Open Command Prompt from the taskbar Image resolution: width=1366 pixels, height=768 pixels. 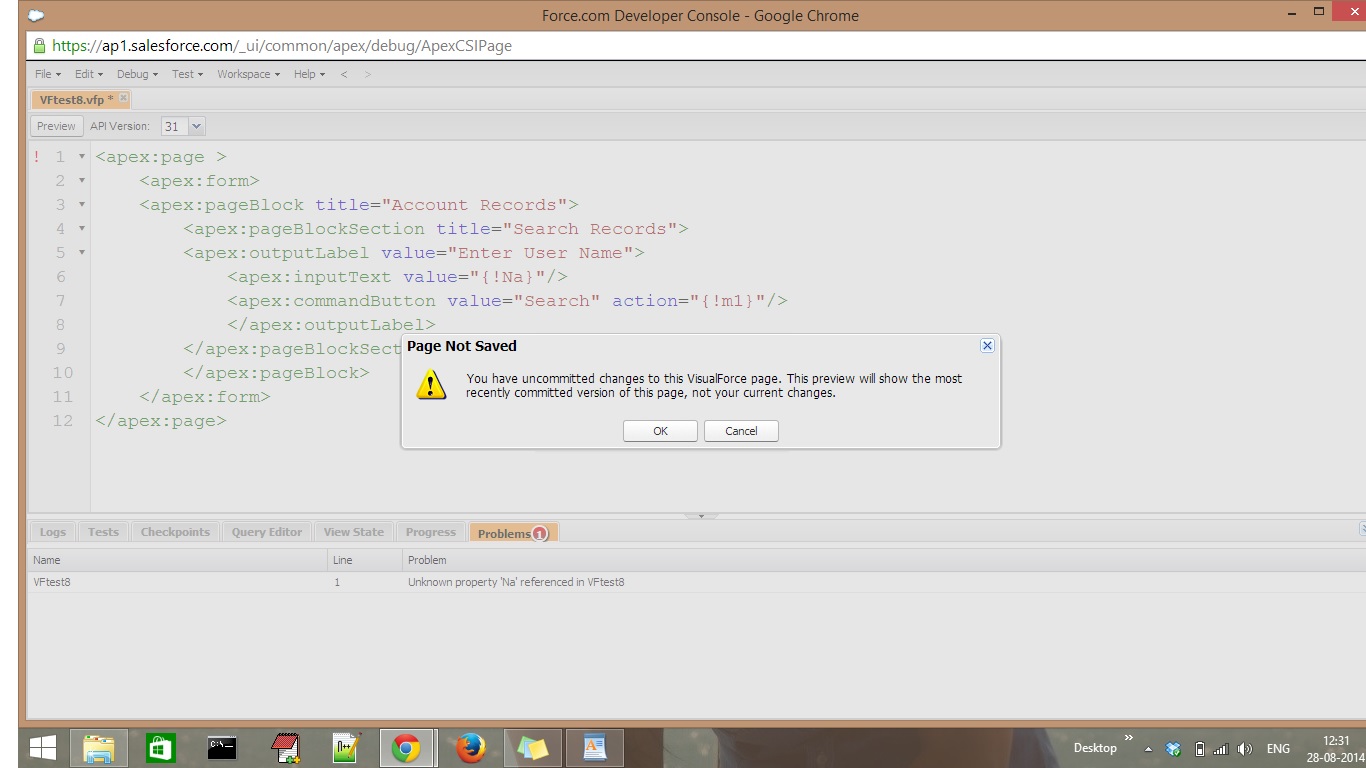click(x=222, y=748)
